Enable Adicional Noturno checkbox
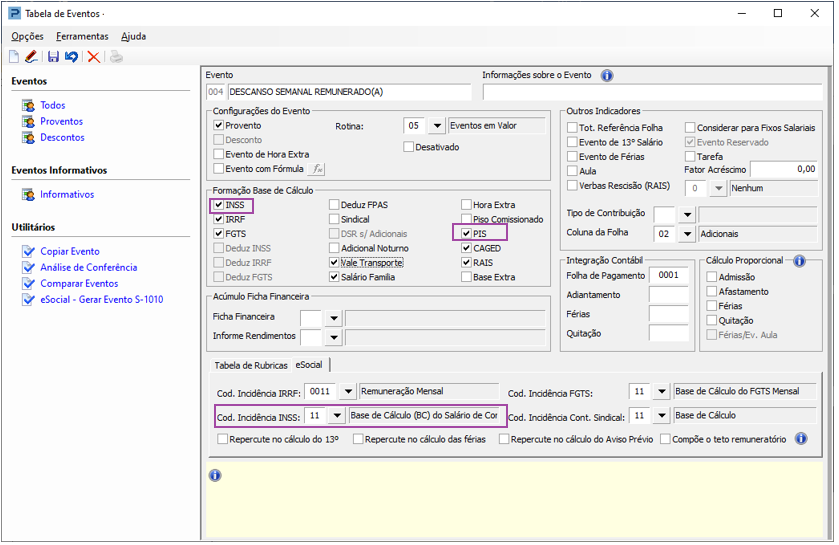Screen dimensions: 839x545 click(x=334, y=248)
